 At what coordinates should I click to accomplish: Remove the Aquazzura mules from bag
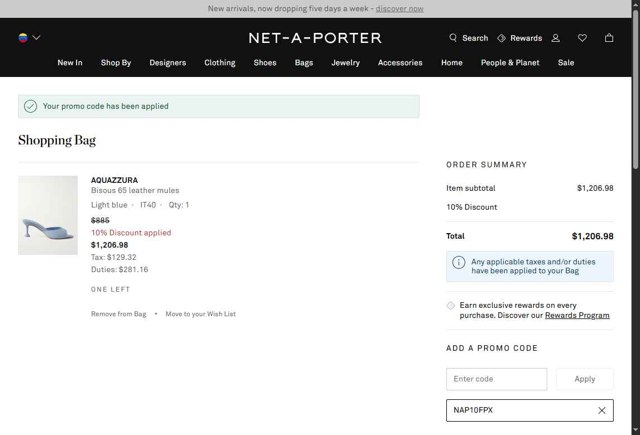tap(118, 314)
